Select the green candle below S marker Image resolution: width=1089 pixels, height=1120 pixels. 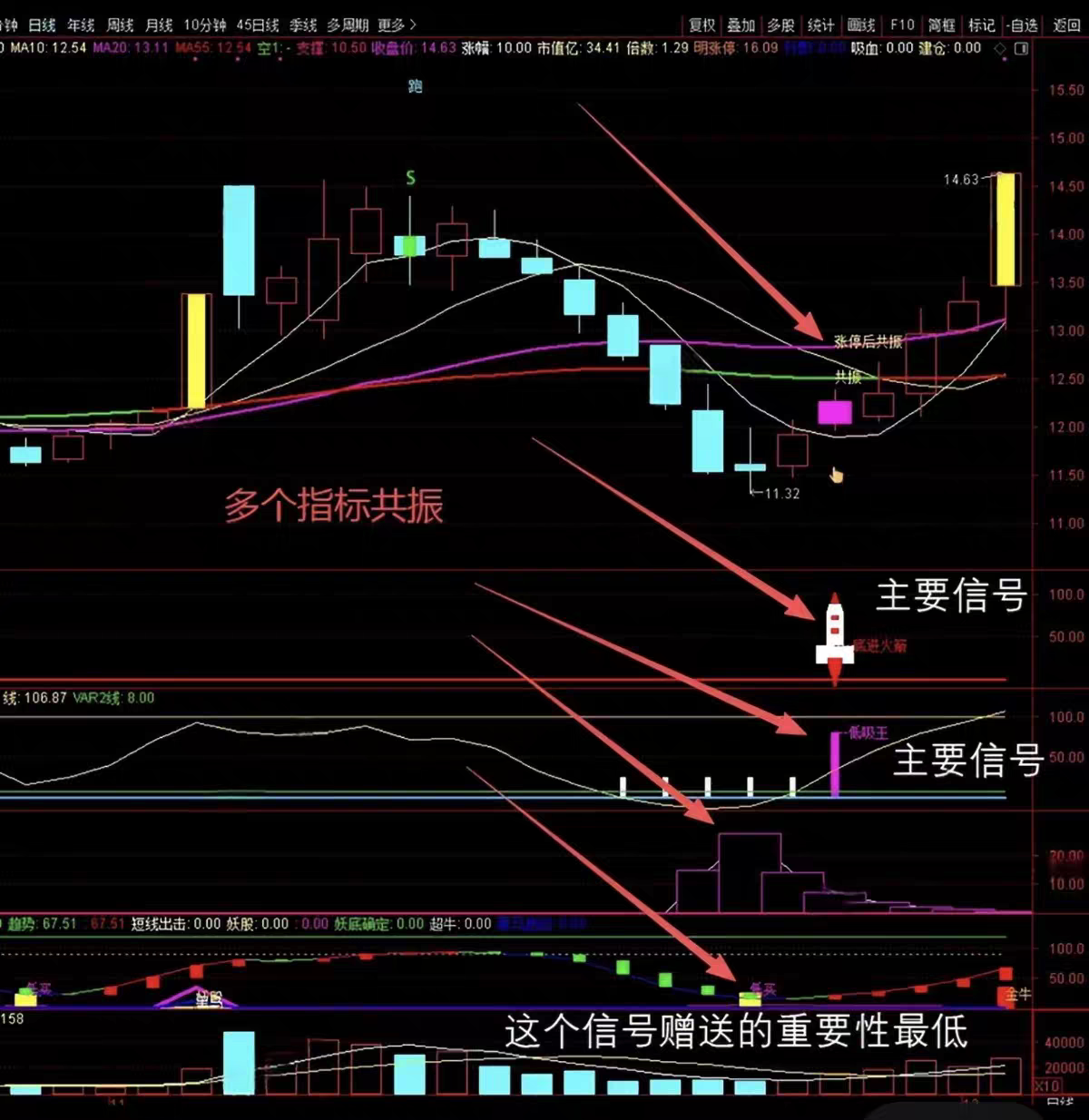pyautogui.click(x=410, y=245)
